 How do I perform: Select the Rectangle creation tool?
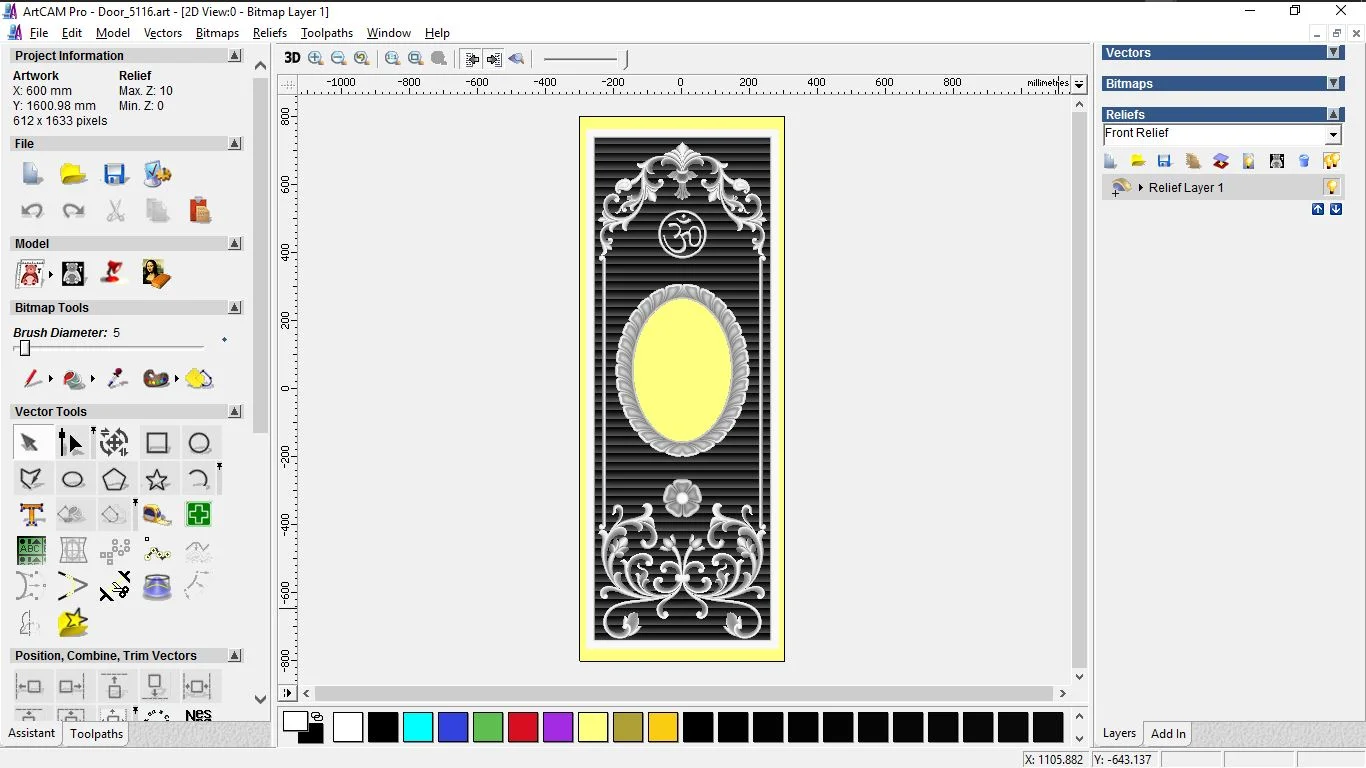pos(157,443)
